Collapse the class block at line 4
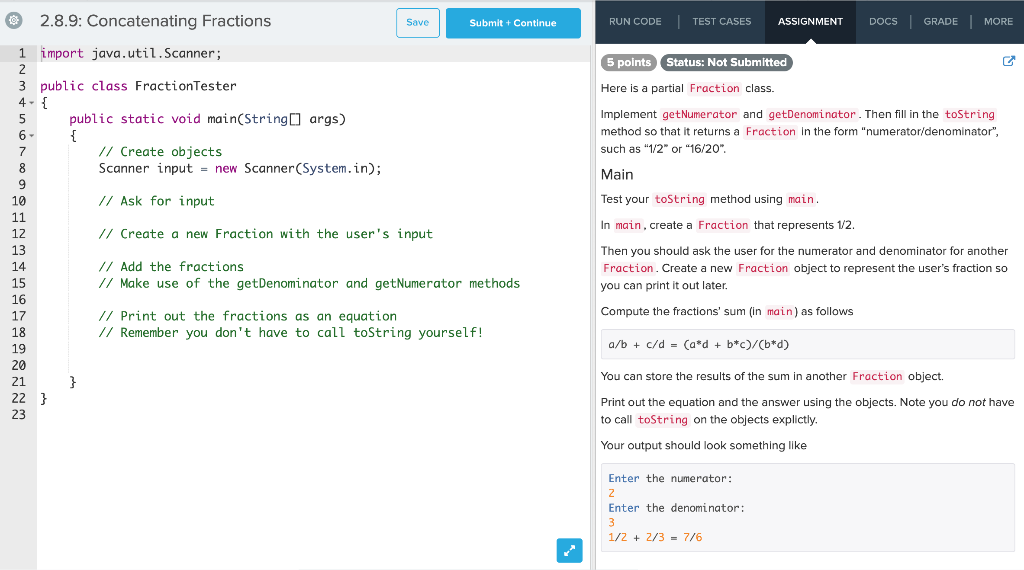 pos(31,103)
